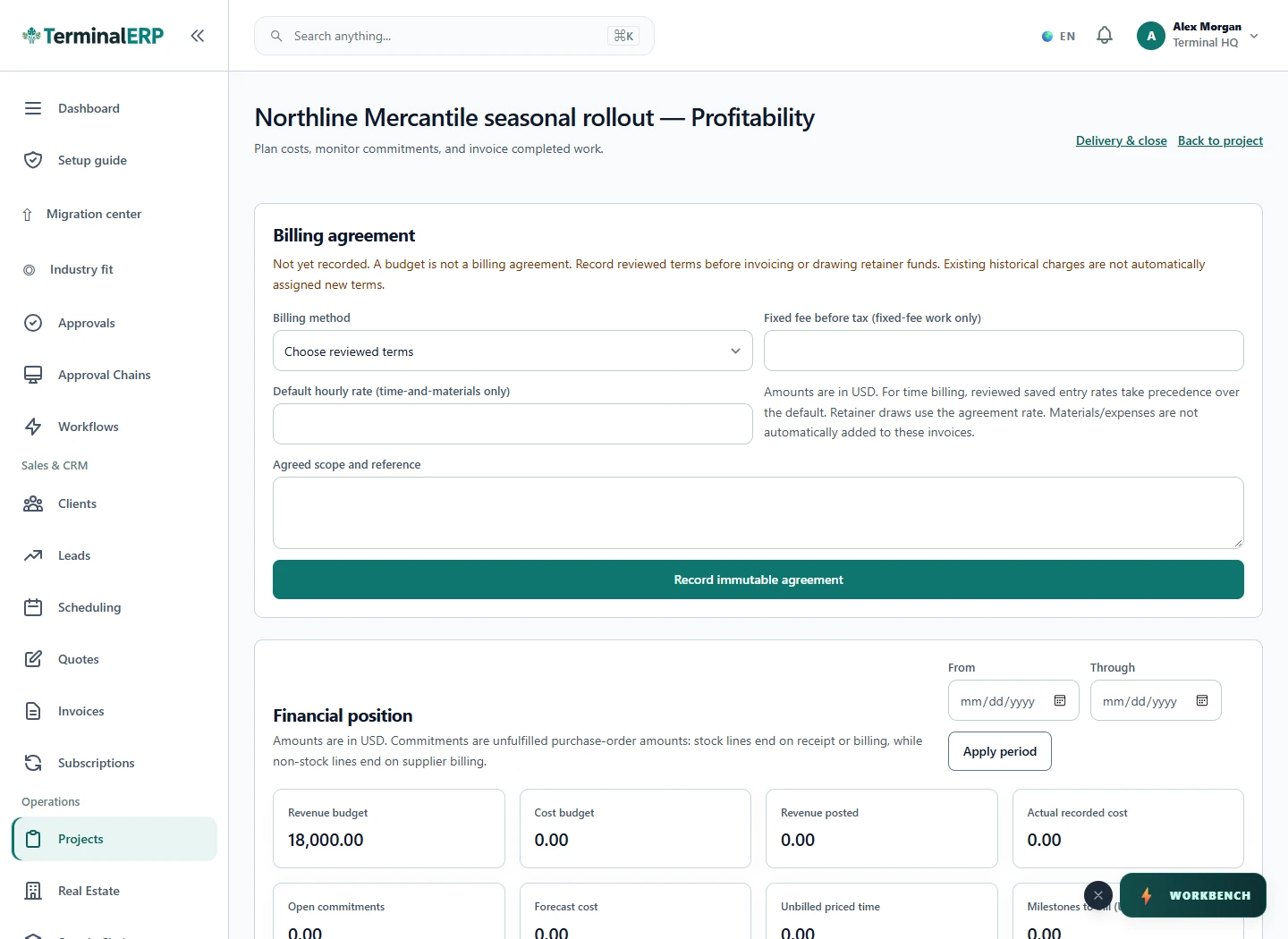Click the Approvals check-circle icon
Image resolution: width=1288 pixels, height=939 pixels.
[33, 323]
